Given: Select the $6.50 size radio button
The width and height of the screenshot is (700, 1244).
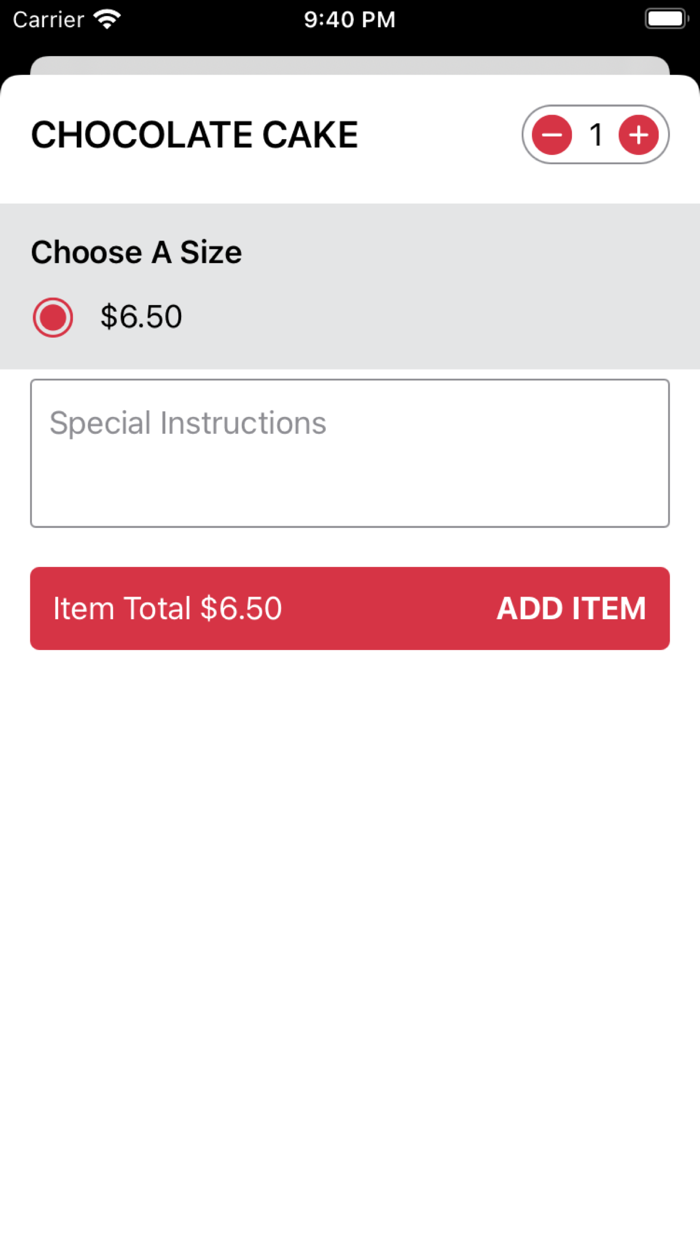Looking at the screenshot, I should coord(53,318).
